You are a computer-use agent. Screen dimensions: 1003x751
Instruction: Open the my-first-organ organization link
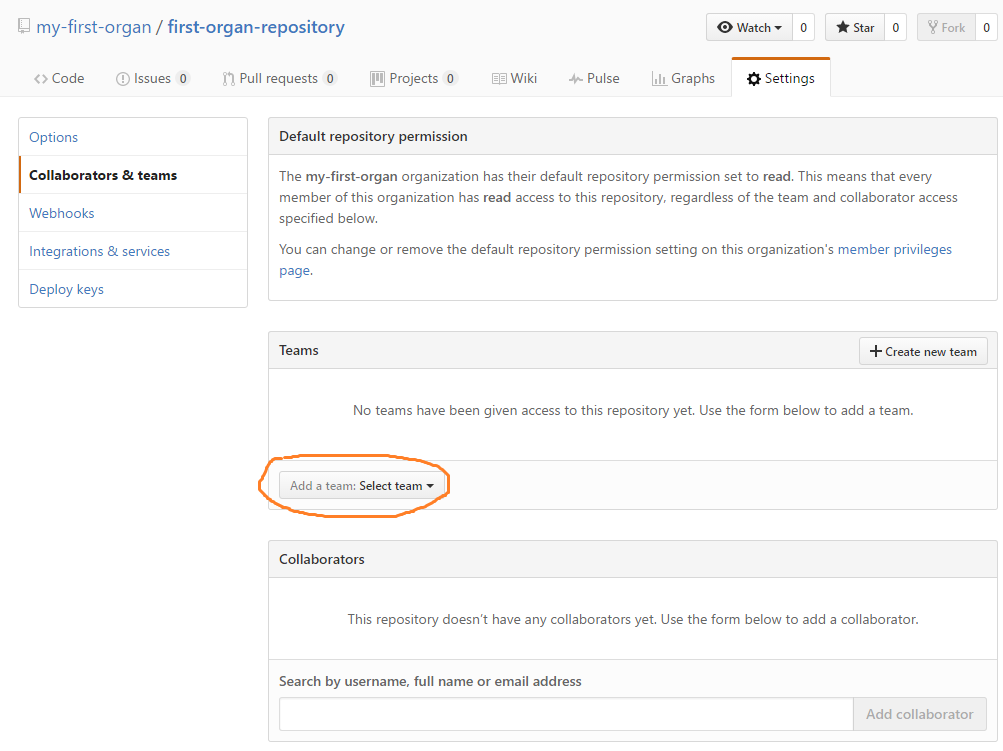(93, 27)
